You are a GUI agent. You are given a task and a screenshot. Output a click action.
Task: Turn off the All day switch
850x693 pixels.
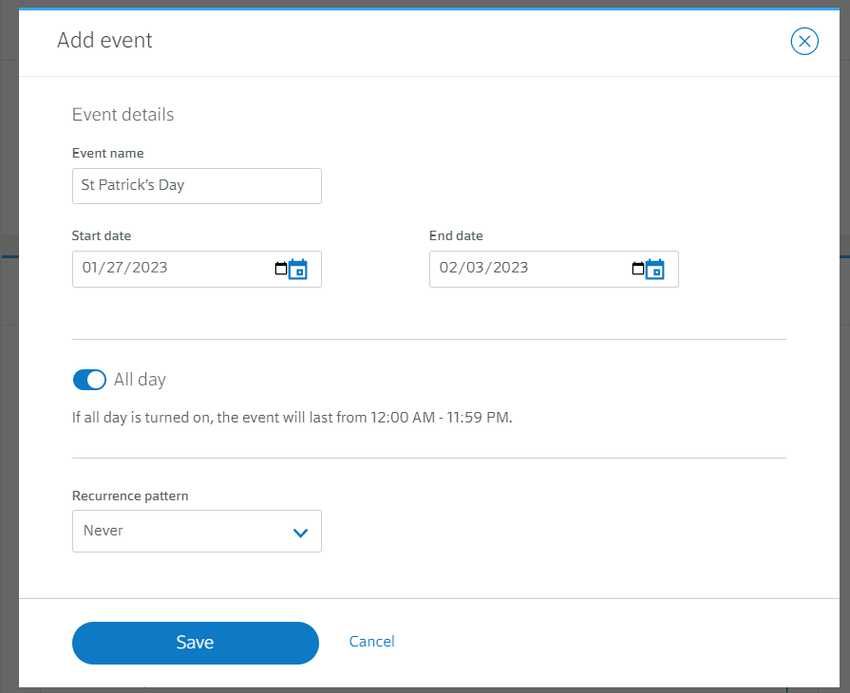point(89,380)
